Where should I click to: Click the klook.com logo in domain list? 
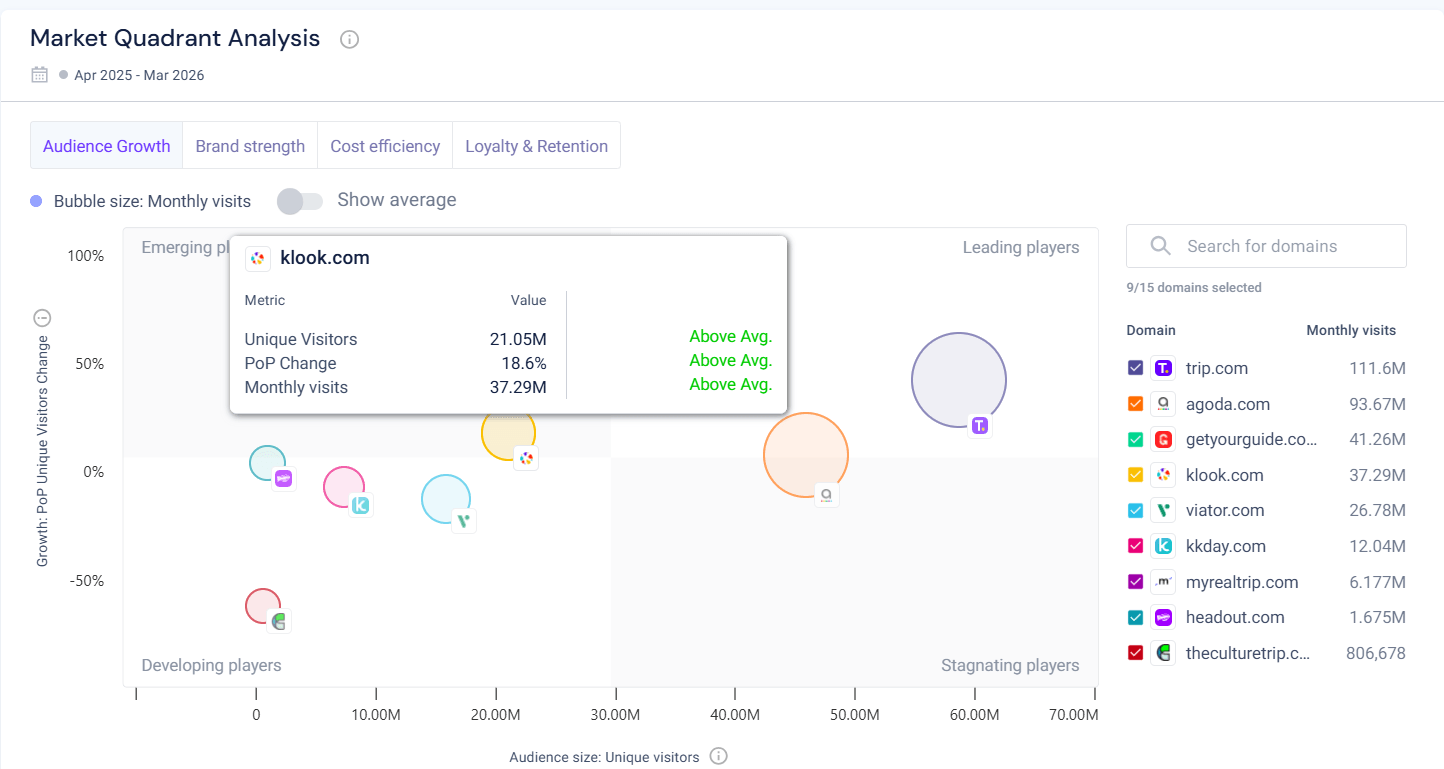[x=1163, y=475]
